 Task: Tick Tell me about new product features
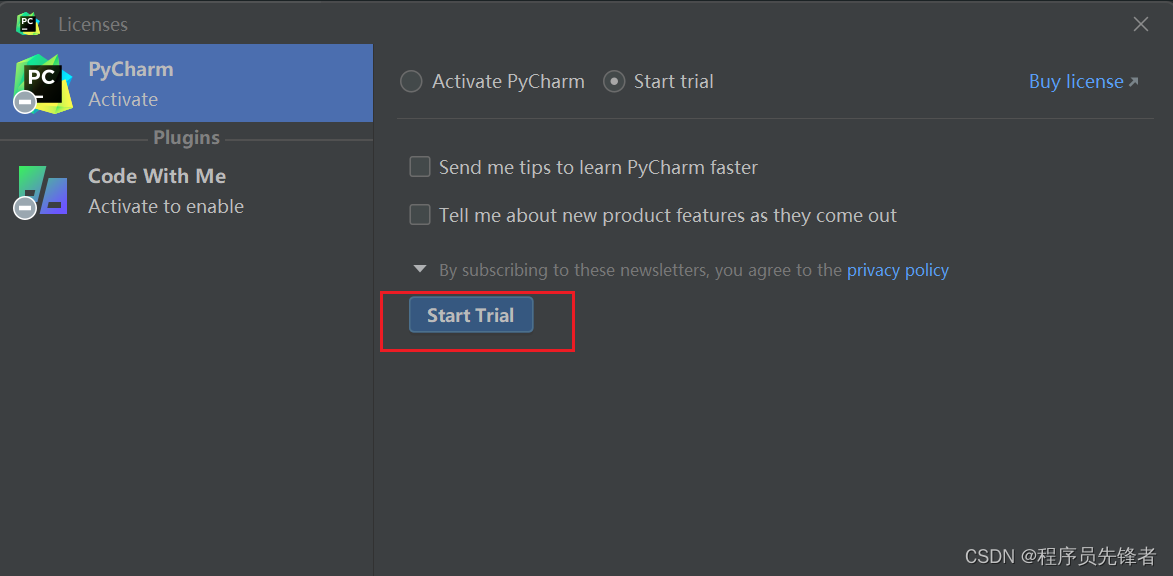pyautogui.click(x=420, y=215)
